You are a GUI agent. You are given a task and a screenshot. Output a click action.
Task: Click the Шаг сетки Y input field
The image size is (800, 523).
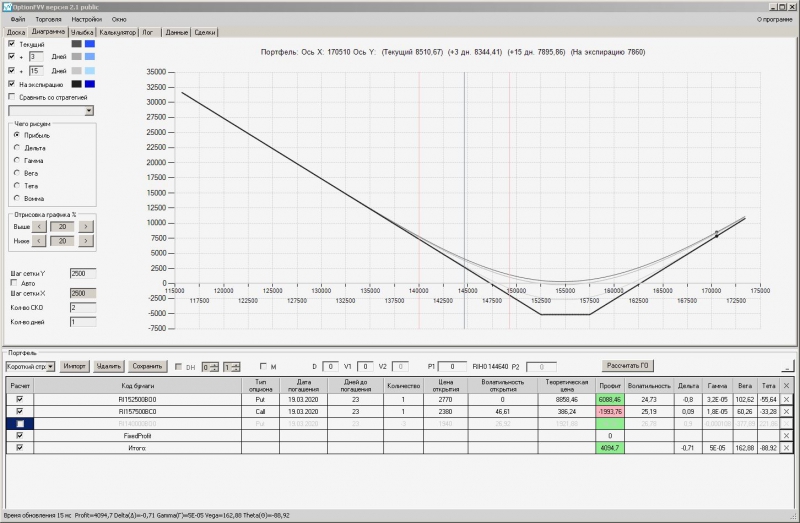pyautogui.click(x=83, y=273)
